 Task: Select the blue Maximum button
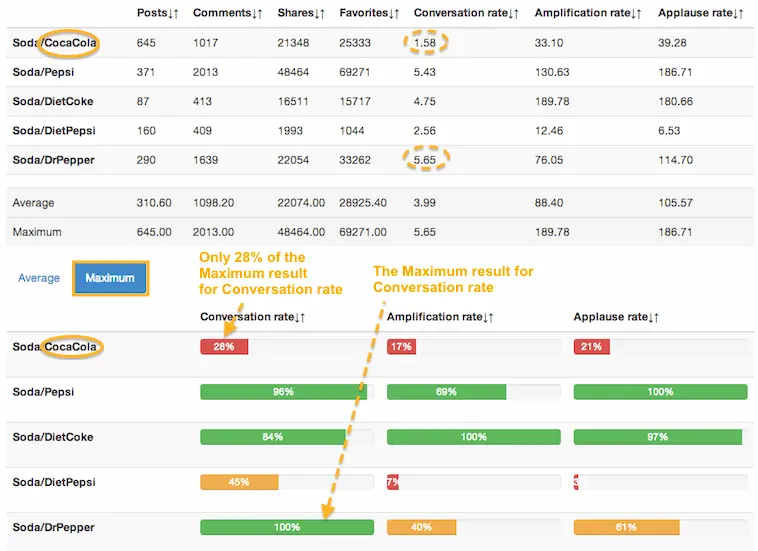pyautogui.click(x=110, y=278)
